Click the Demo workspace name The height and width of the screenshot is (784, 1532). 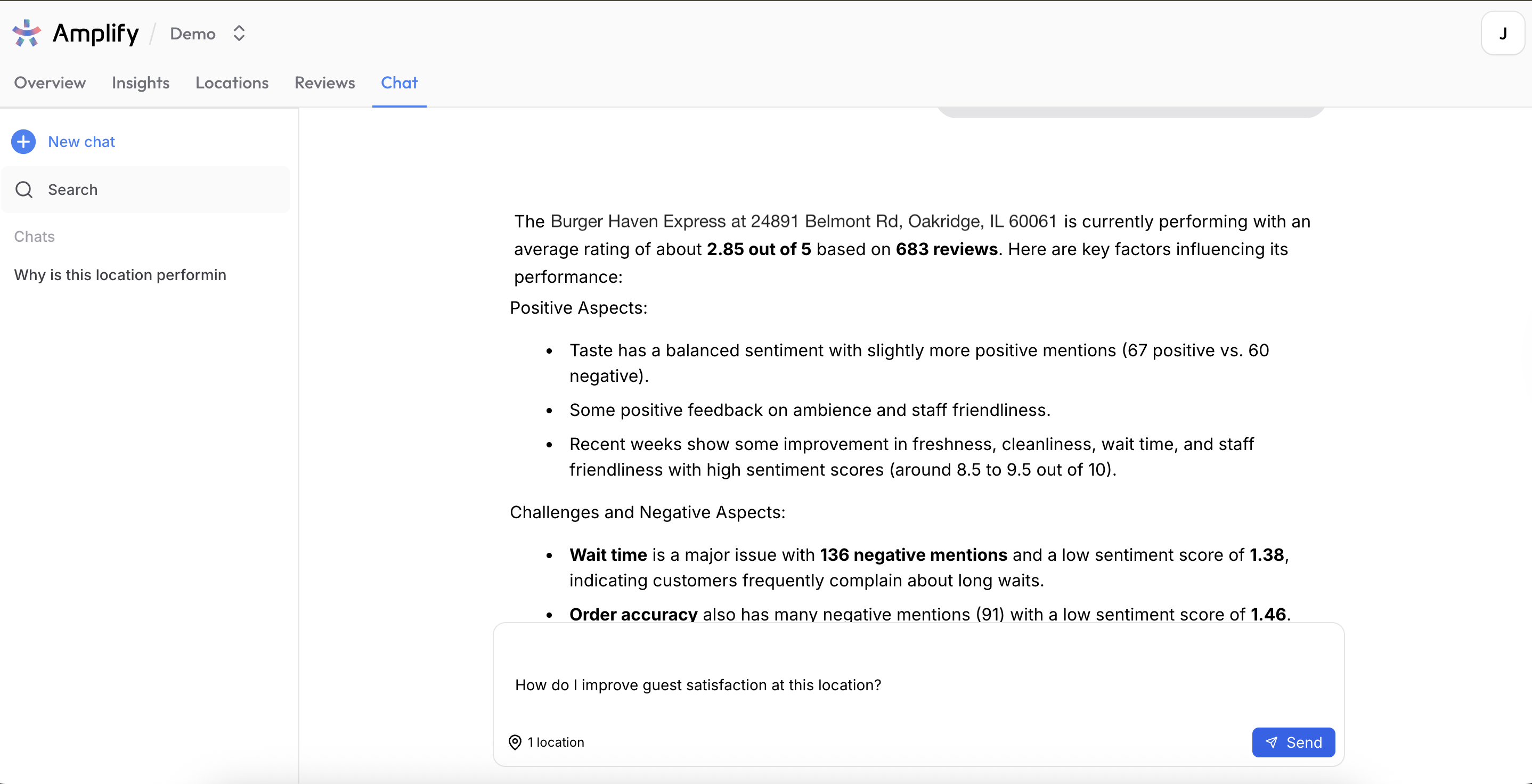pyautogui.click(x=193, y=34)
